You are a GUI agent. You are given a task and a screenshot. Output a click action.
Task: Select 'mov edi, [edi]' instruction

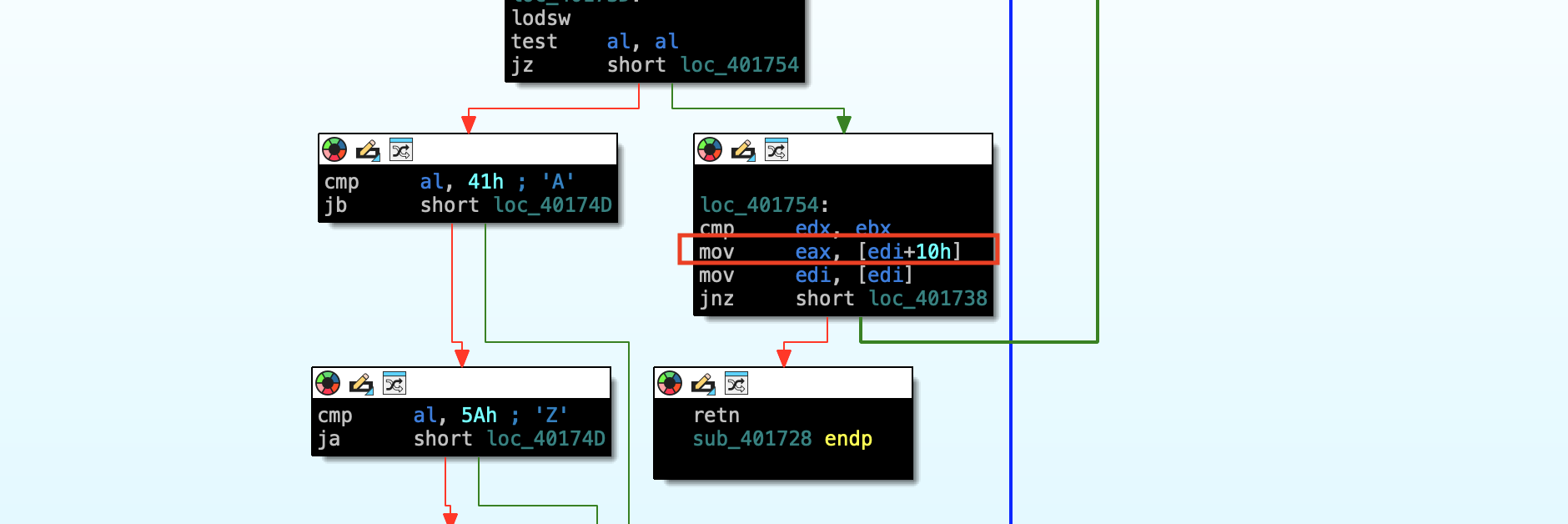tap(806, 275)
